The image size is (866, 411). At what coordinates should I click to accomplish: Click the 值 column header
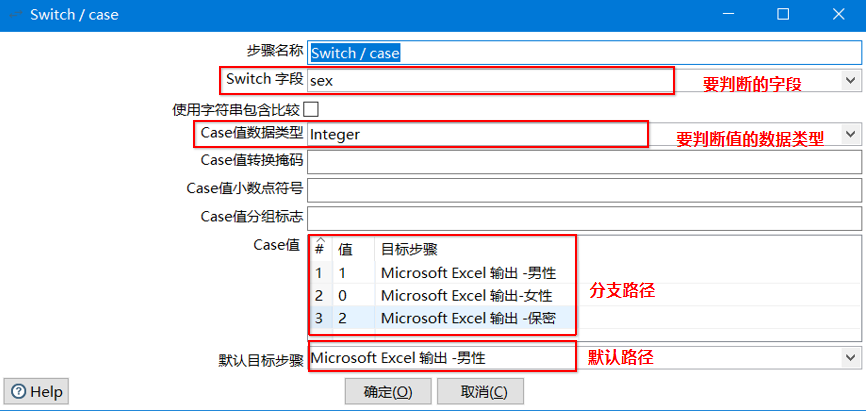pyautogui.click(x=353, y=249)
